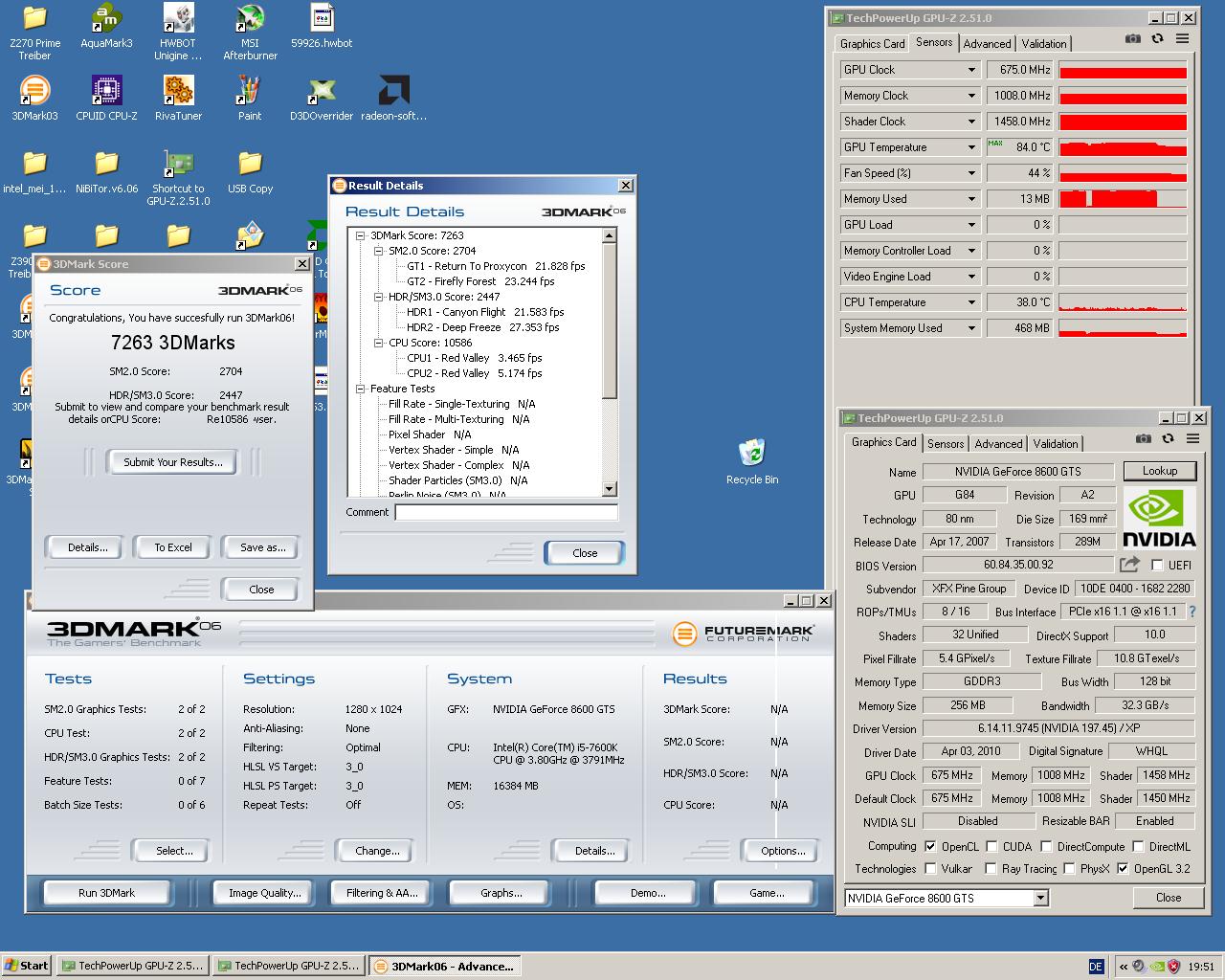Collapse the CPU Score tree node
Viewport: 1225px width, 980px height.
(x=379, y=343)
